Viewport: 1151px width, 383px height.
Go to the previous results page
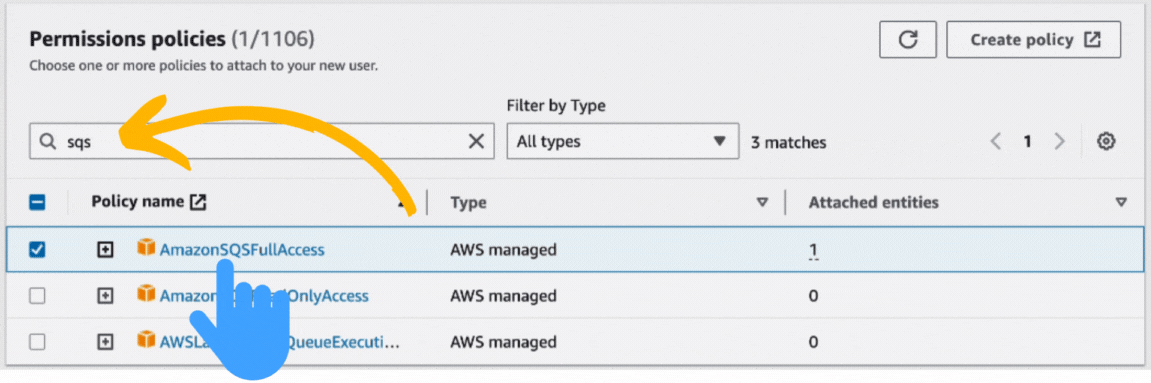click(x=995, y=142)
